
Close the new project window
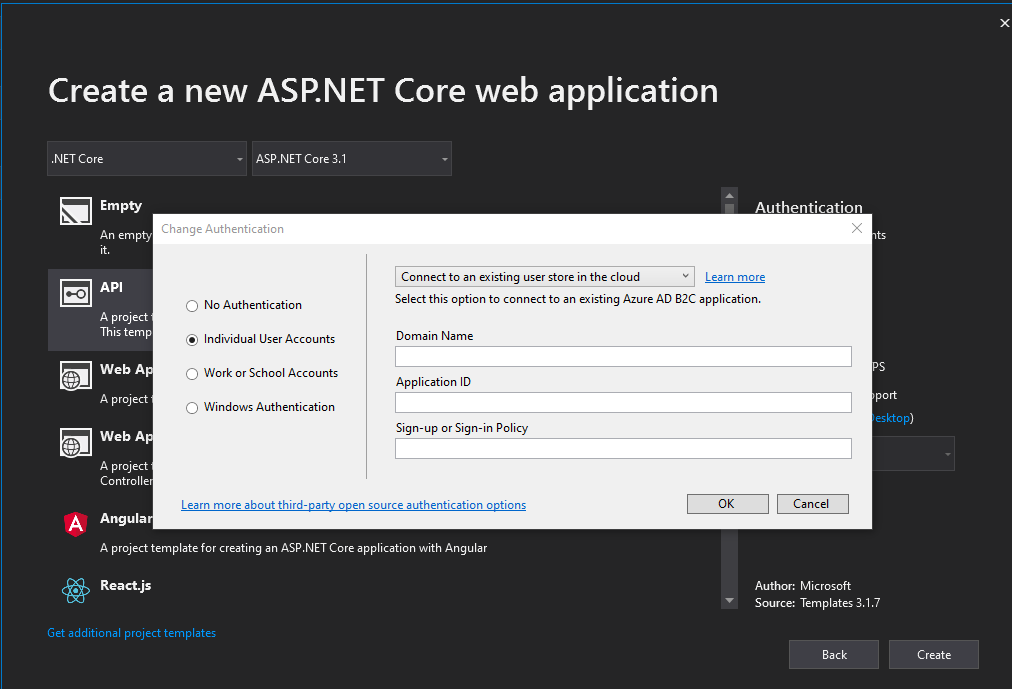pyautogui.click(x=1004, y=23)
